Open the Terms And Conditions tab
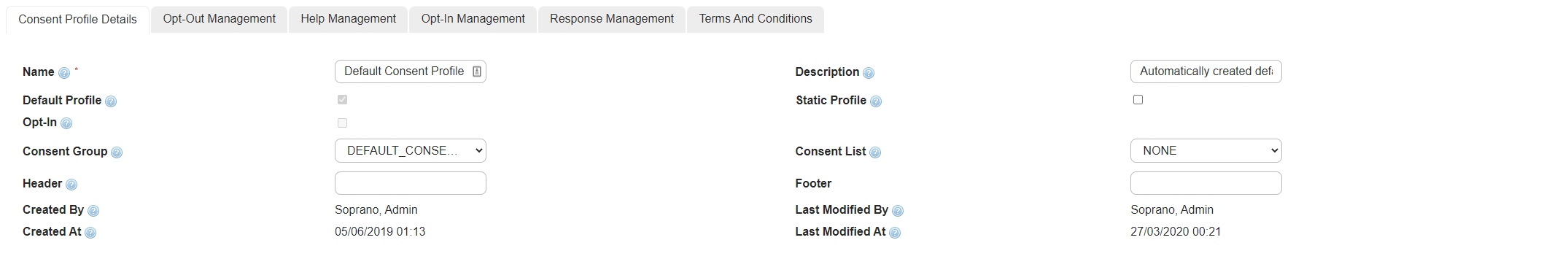Image resolution: width=1568 pixels, height=267 pixels. click(756, 19)
